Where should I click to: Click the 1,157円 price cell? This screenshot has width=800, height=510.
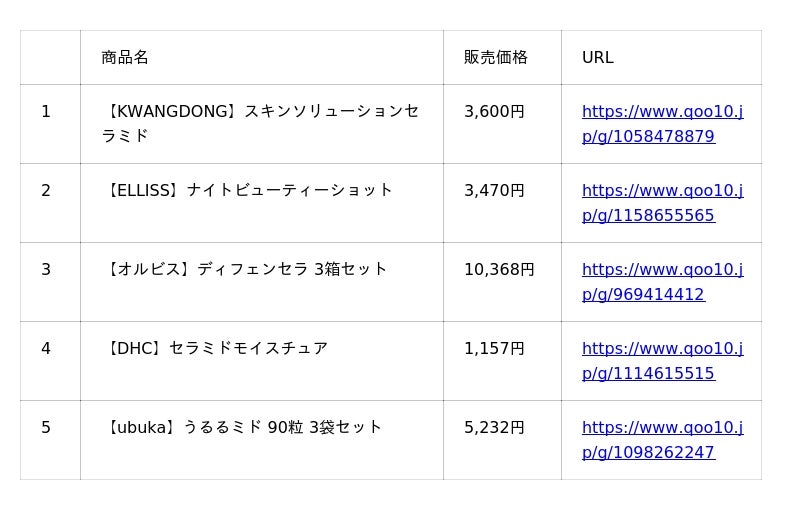coord(494,349)
